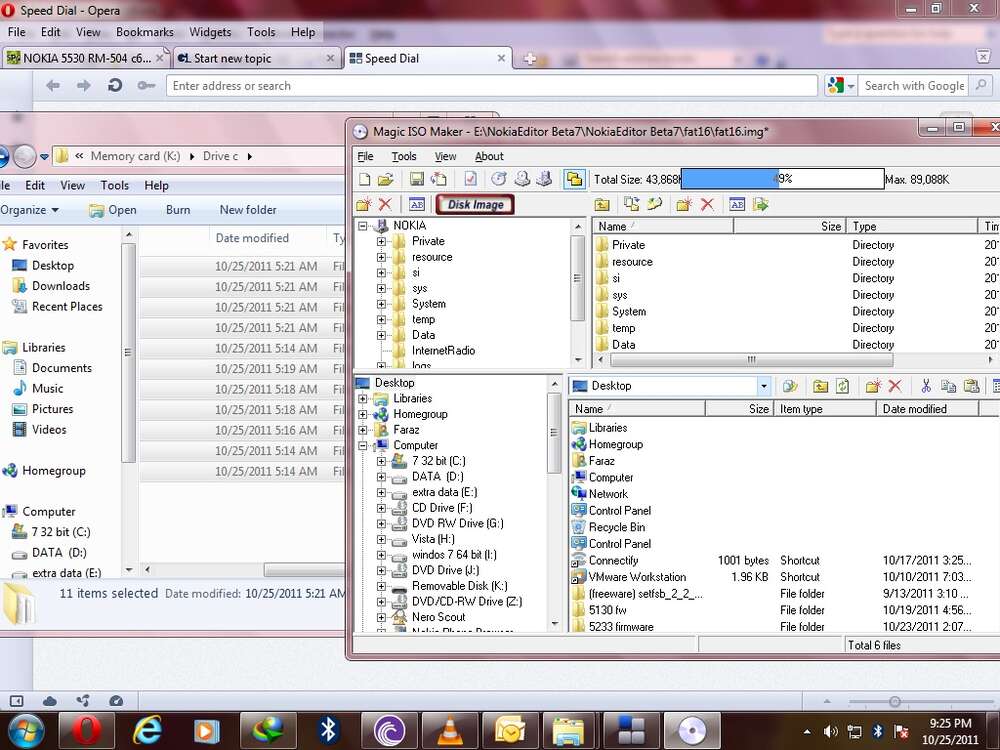Open Magic ISO About menu
Screen dimensions: 1000x750
click(489, 156)
